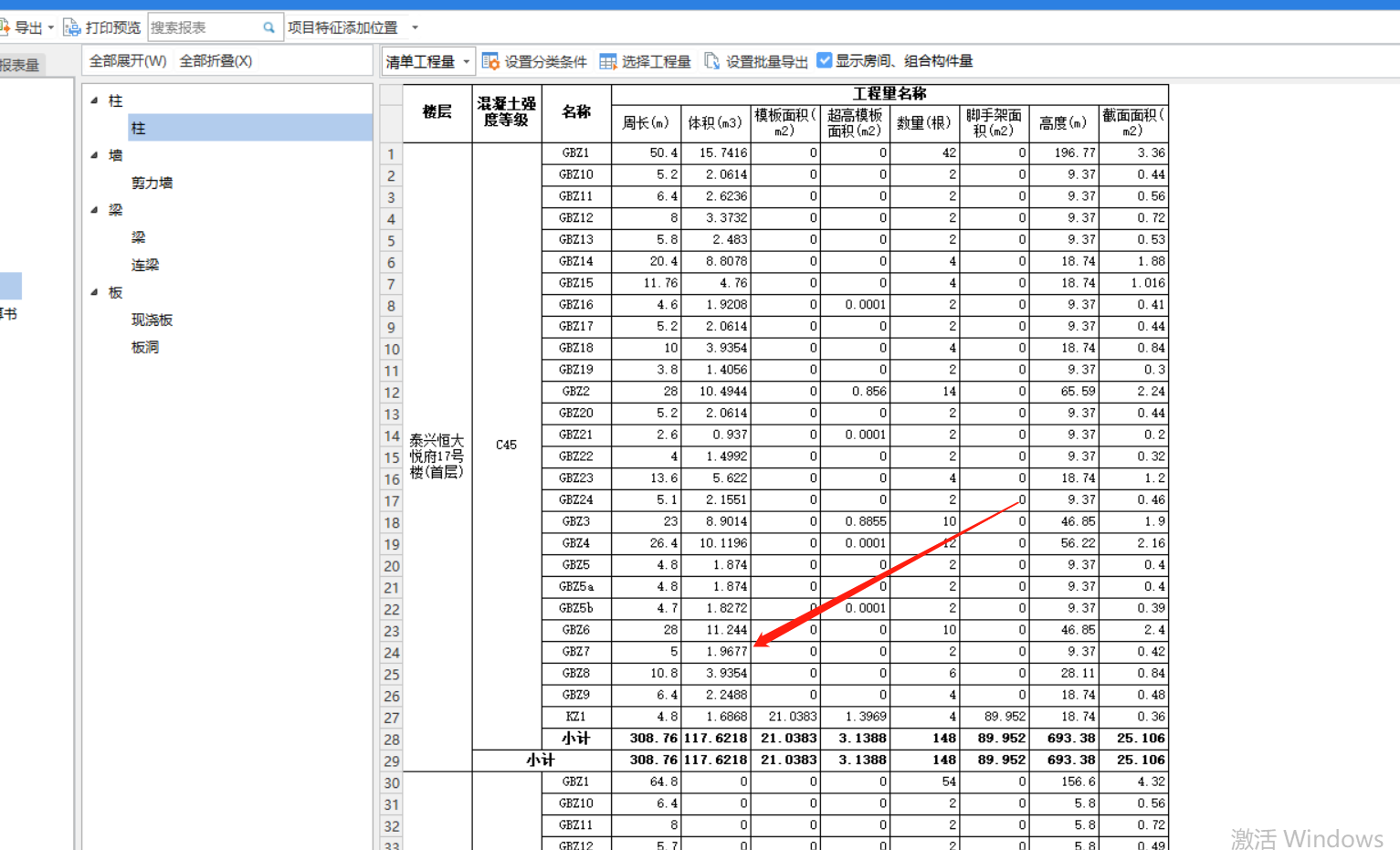The width and height of the screenshot is (1400, 850).
Task: Click the 楼层 column header
Action: pyautogui.click(x=437, y=113)
